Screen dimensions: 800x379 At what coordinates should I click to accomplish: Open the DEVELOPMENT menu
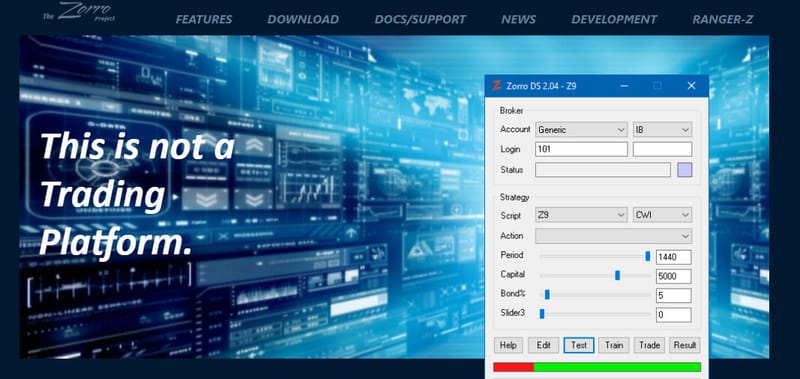[x=614, y=19]
